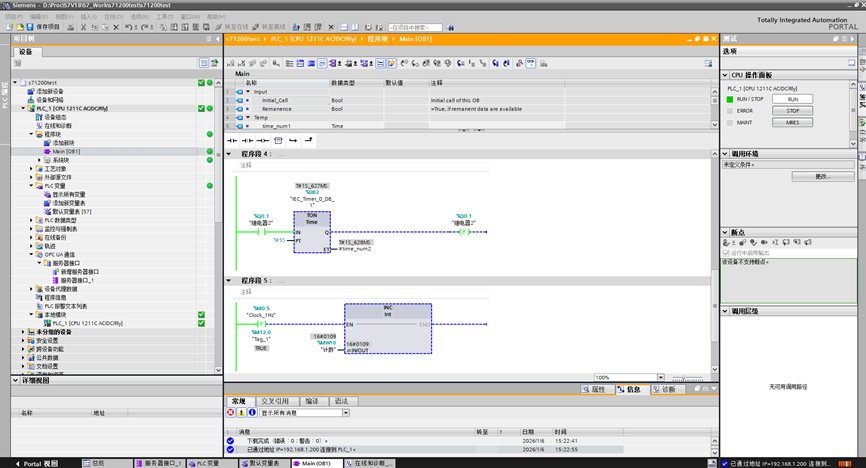Viewport: 866px width, 468px height.
Task: Select Main [OB1] in project tree
Action: tap(66, 151)
